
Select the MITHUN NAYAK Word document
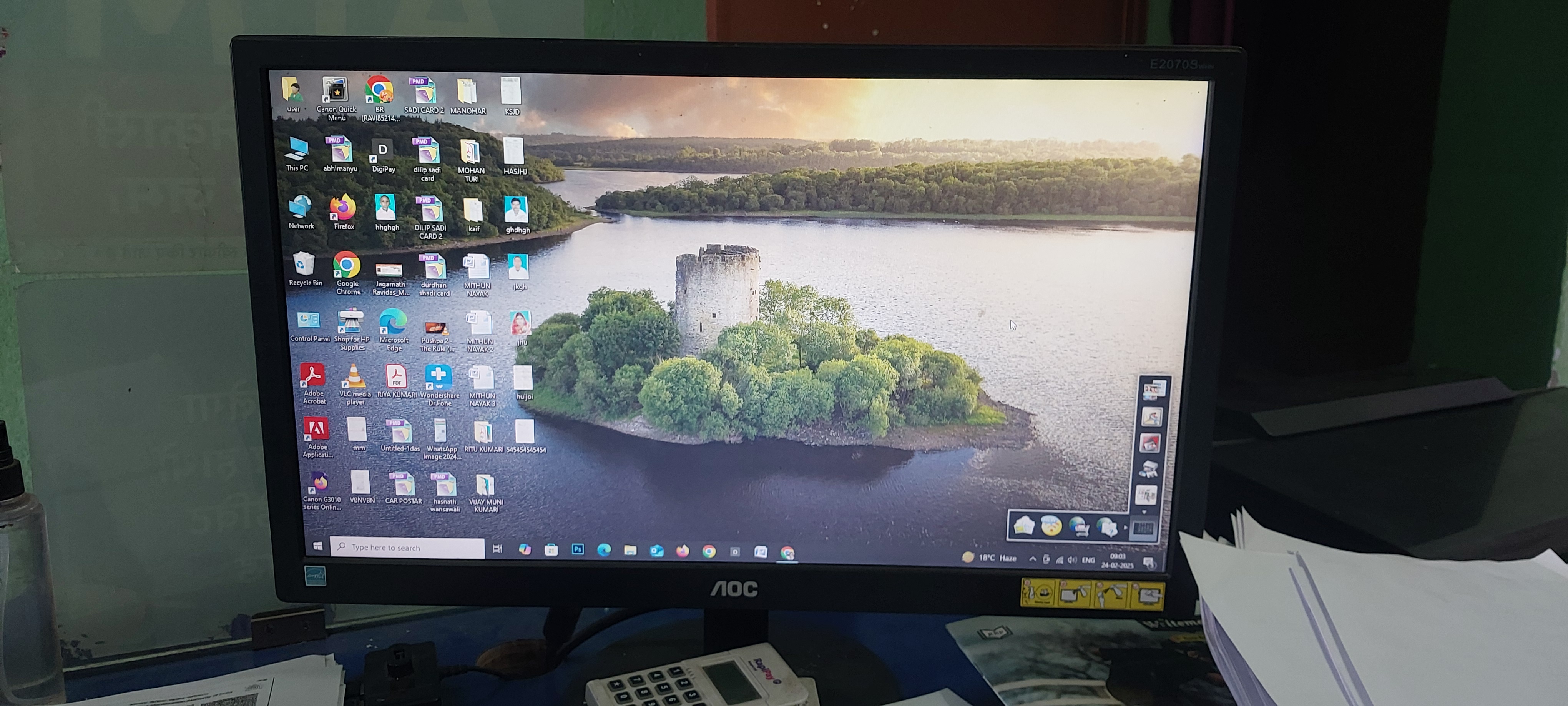[477, 276]
